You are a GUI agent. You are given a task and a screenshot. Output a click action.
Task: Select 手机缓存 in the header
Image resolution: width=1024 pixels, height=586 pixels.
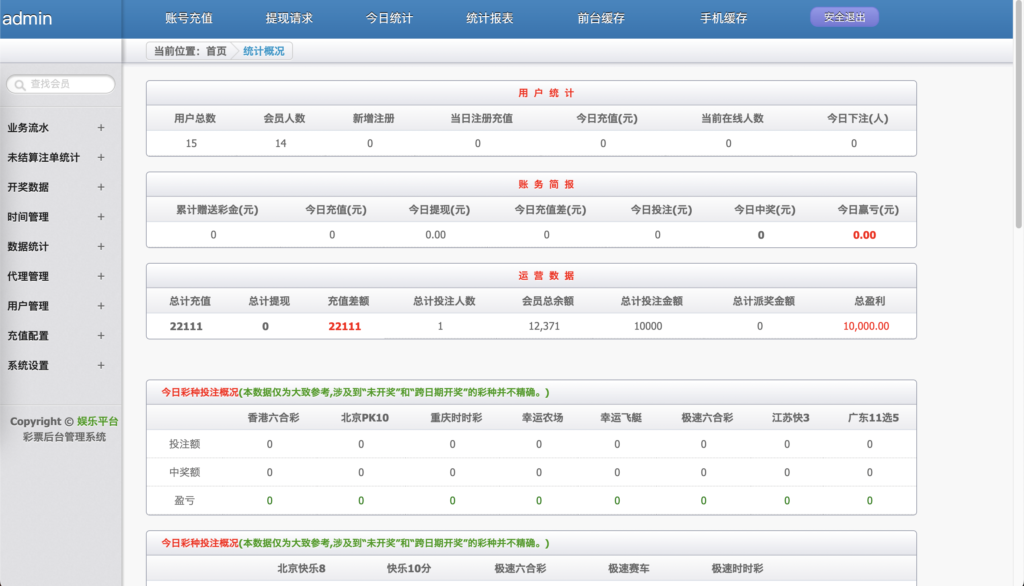[724, 19]
